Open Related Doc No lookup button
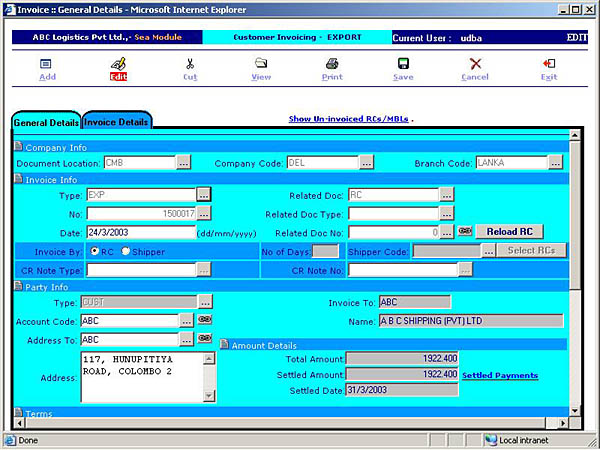Image resolution: width=600 pixels, height=450 pixels. point(446,232)
